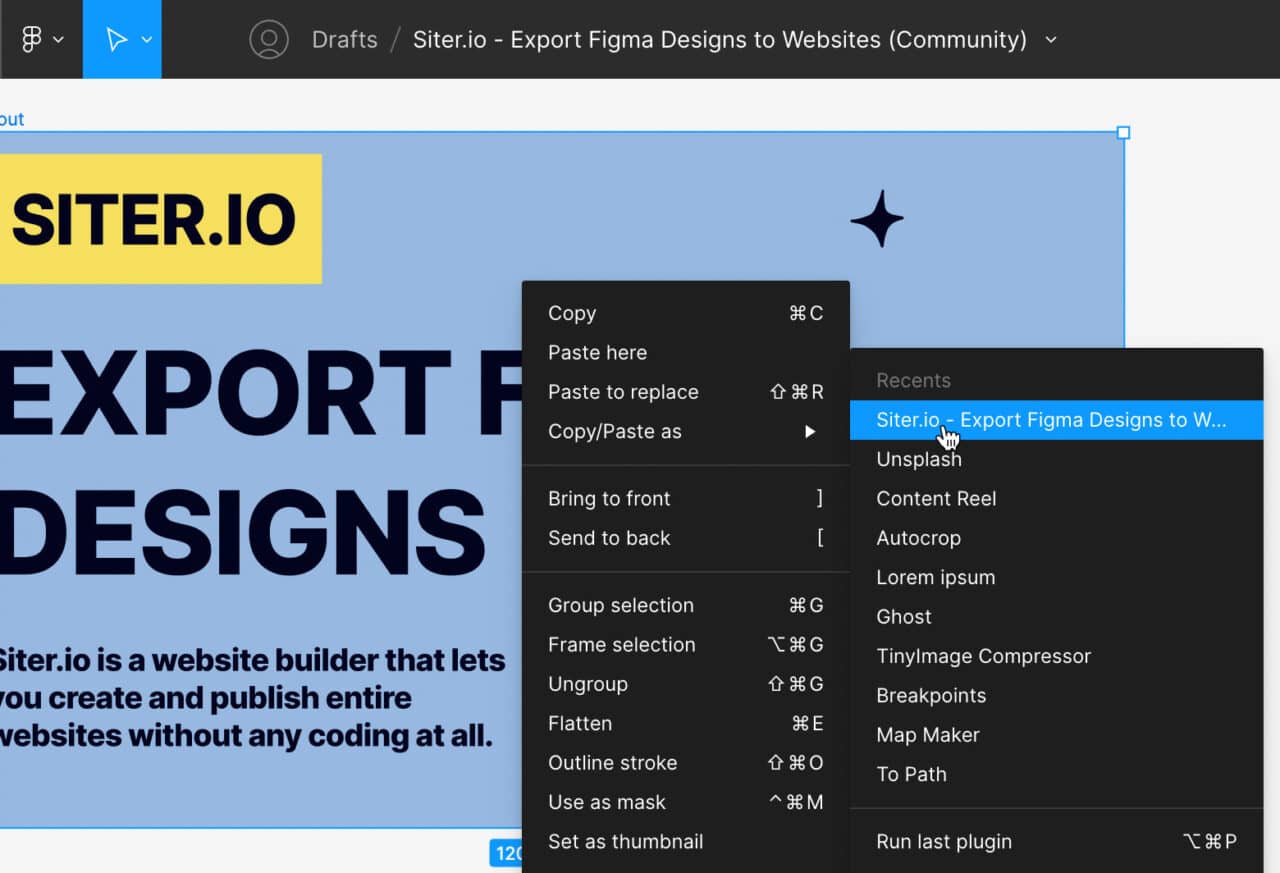Click the sparkle shape on the canvas
The width and height of the screenshot is (1280, 873).
pos(877,219)
